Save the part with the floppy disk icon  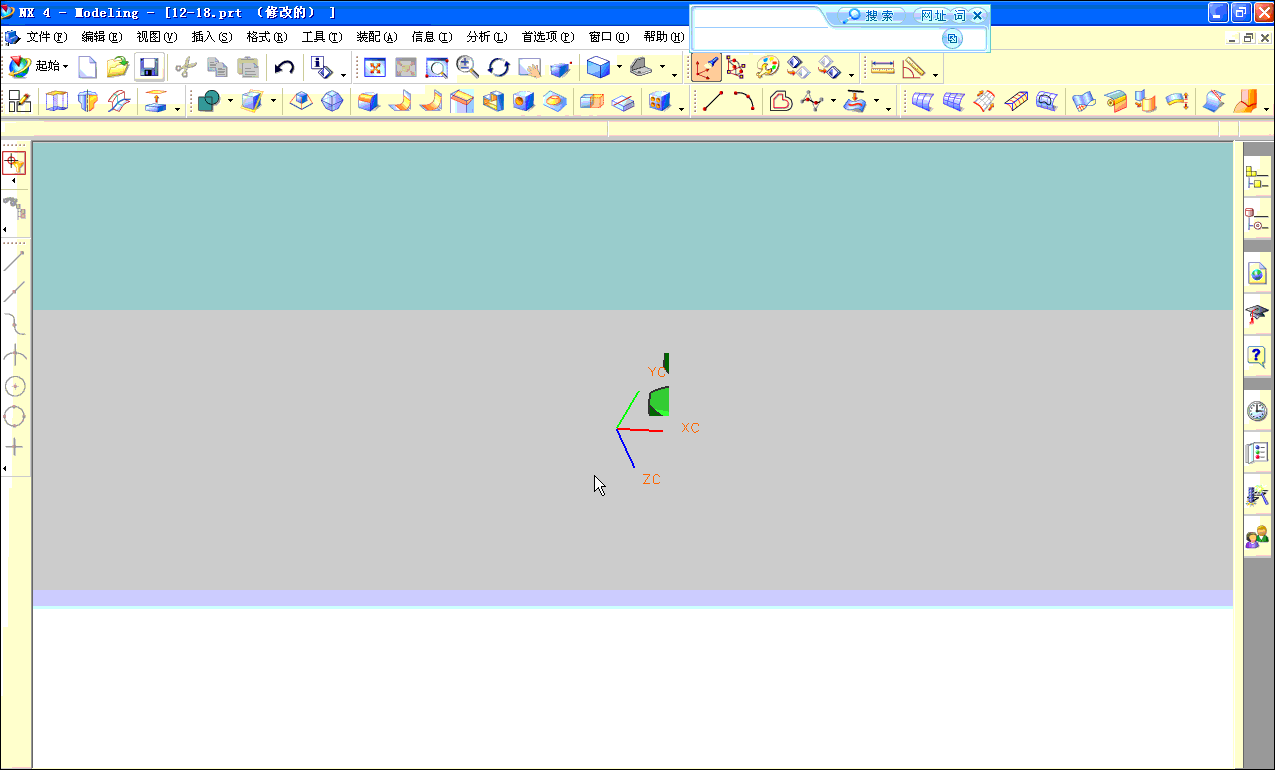[149, 67]
